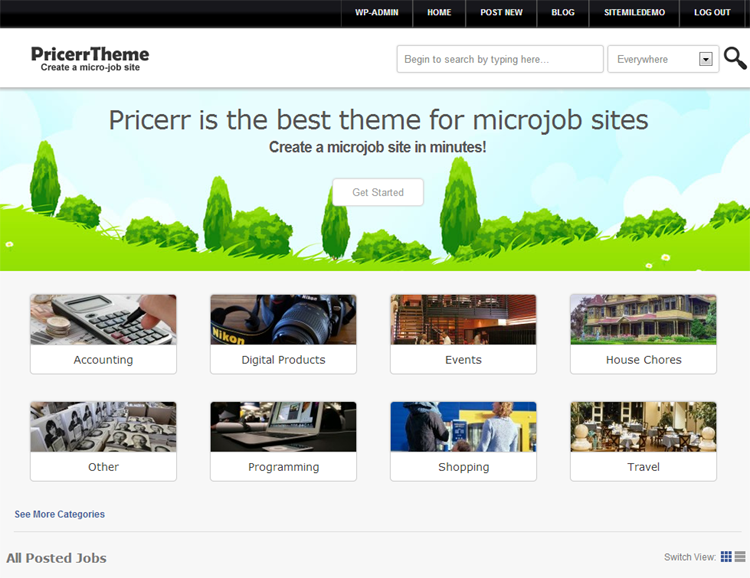Click the Events category label

click(463, 360)
